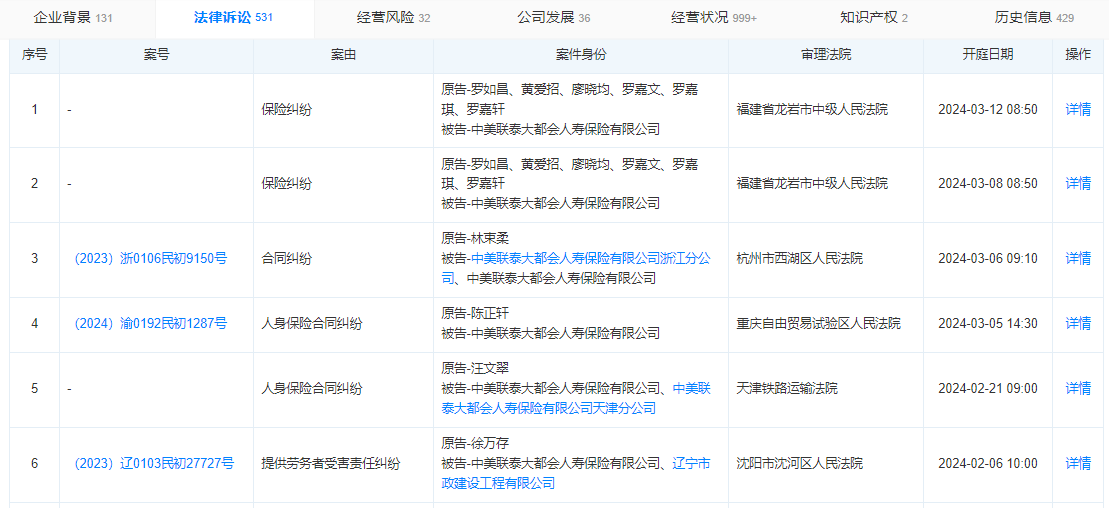Open the 知识产权 tab

(x=874, y=18)
